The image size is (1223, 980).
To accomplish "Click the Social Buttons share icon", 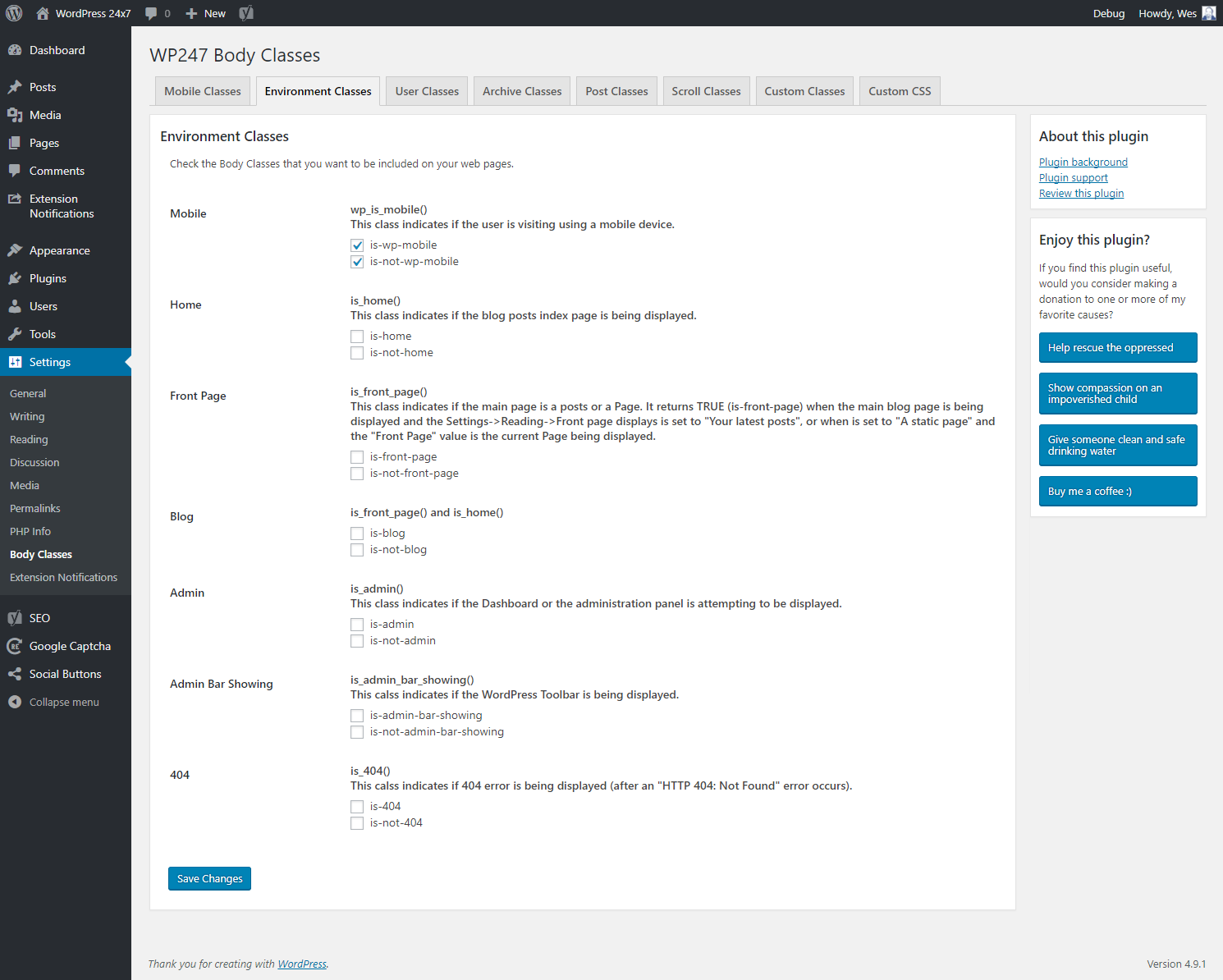I will click(15, 674).
